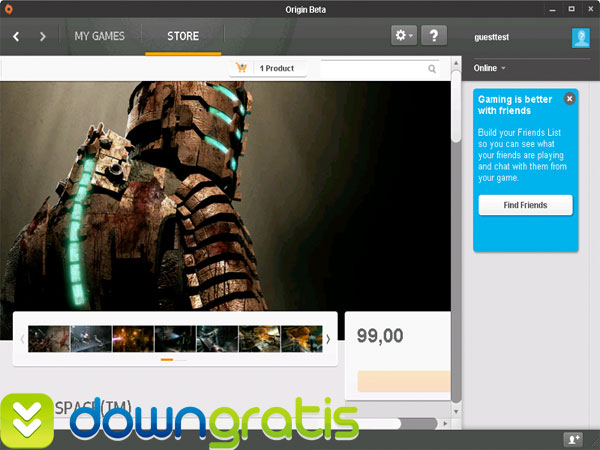Open the settings gear dropdown
The width and height of the screenshot is (600, 450).
pyautogui.click(x=404, y=36)
